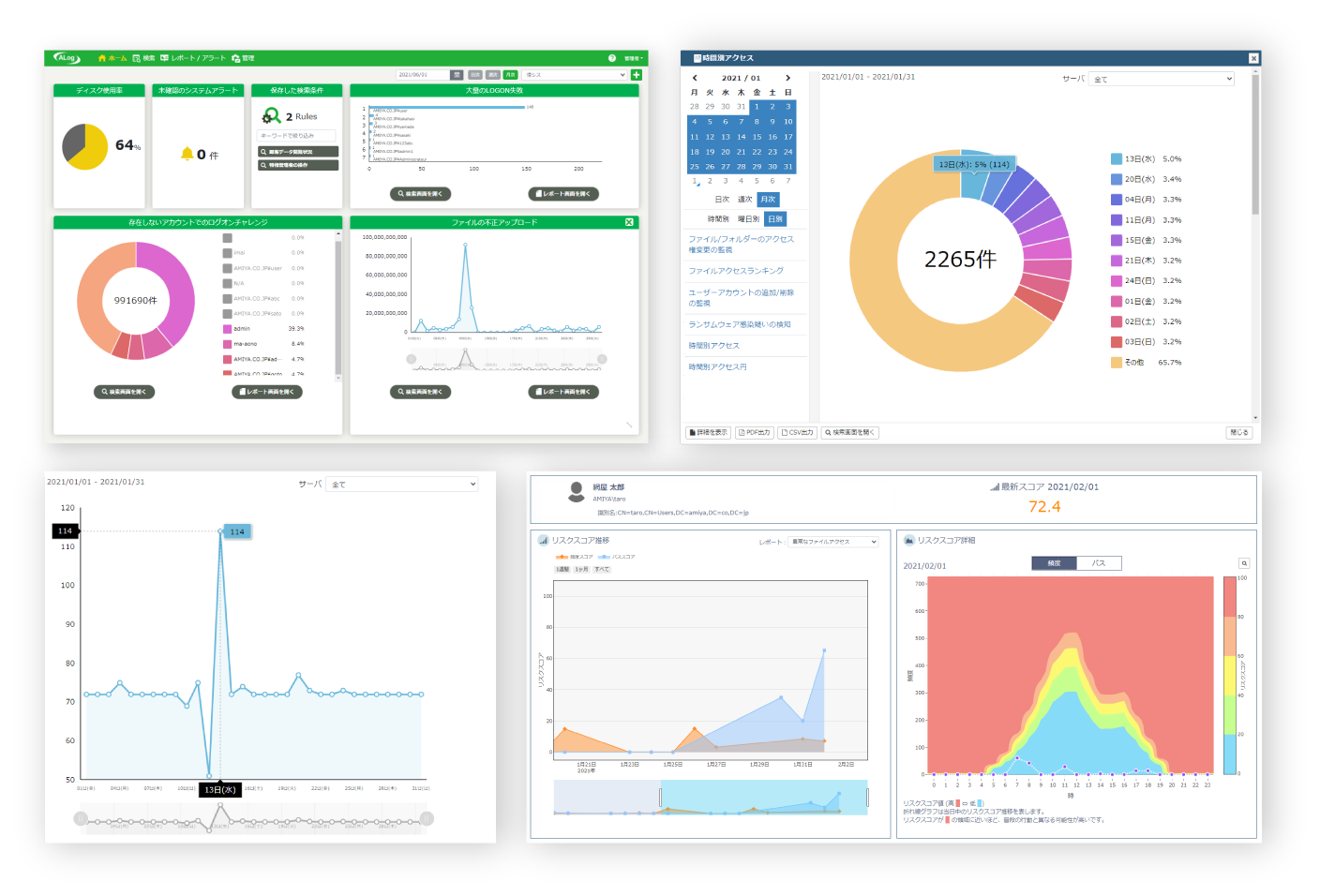The width and height of the screenshot is (1320, 896).
Task: Open レポート画面を開く under 大量のLOGON失敗
Action: pyautogui.click(x=563, y=194)
